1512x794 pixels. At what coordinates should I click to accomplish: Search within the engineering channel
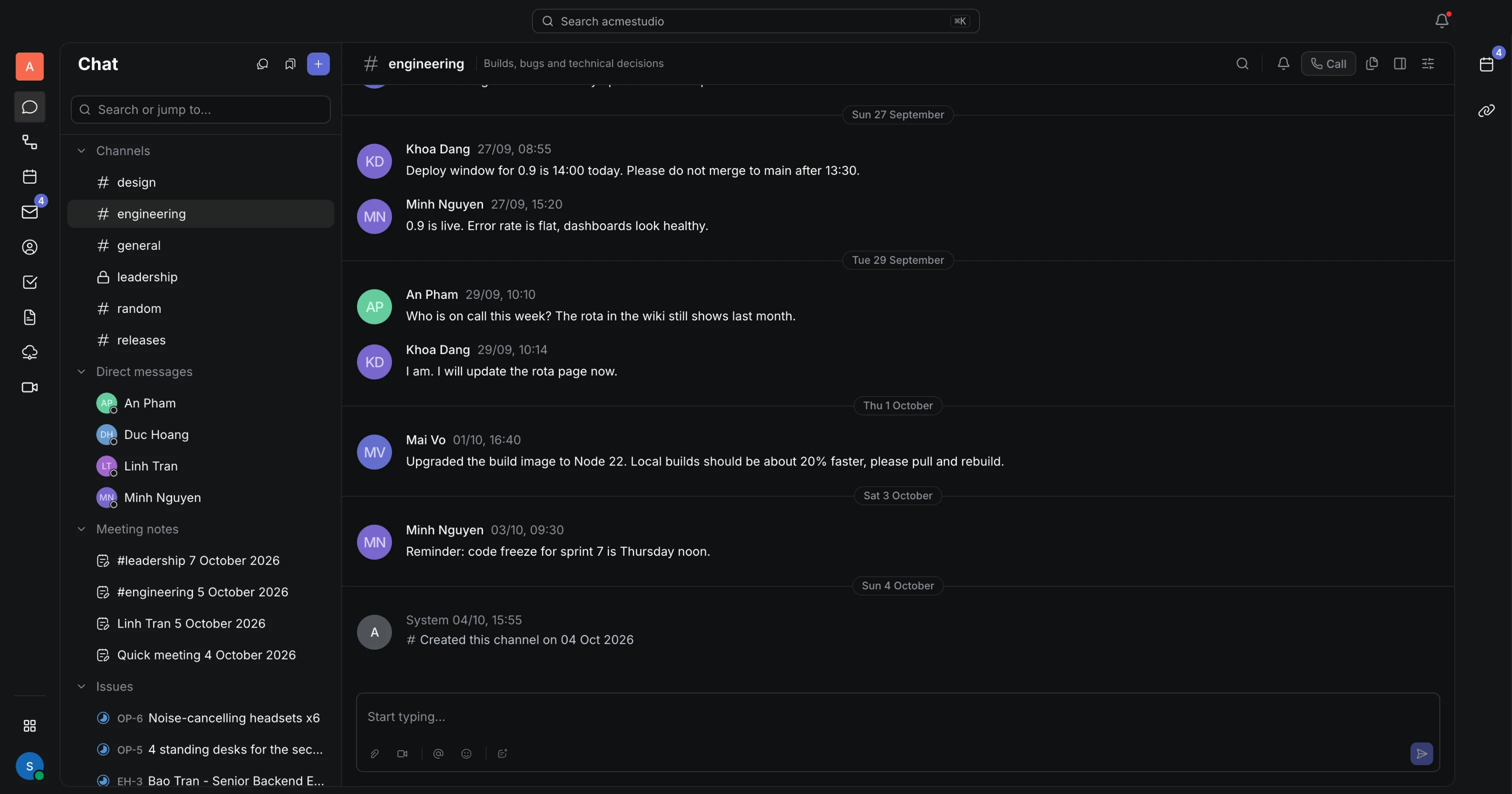pyautogui.click(x=1242, y=63)
